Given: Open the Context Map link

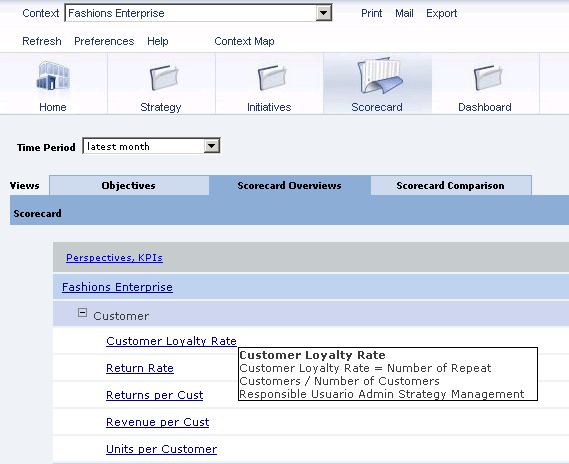Looking at the screenshot, I should click(x=244, y=41).
